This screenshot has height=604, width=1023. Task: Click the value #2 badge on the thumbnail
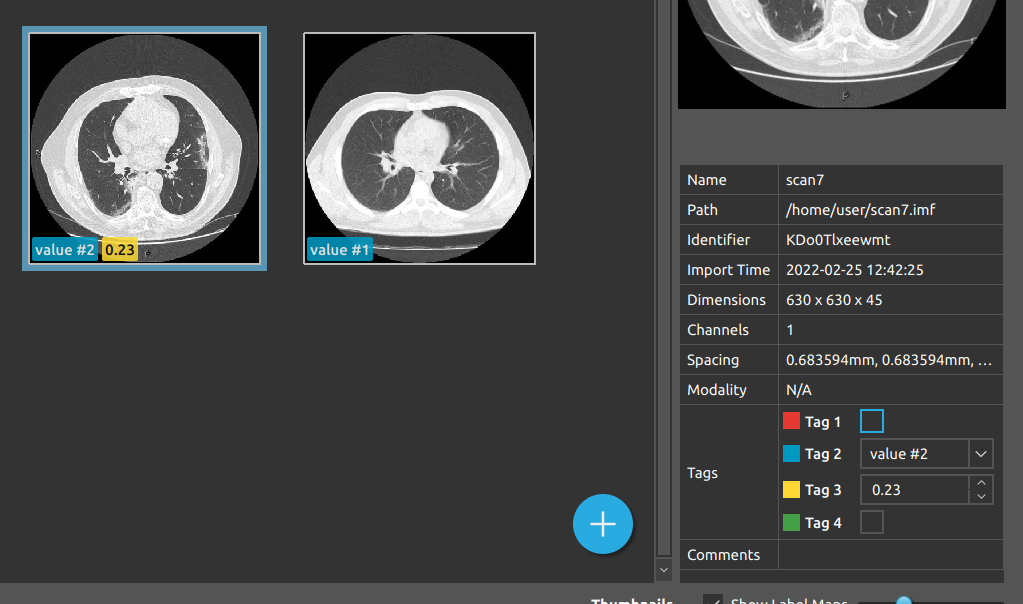(65, 250)
